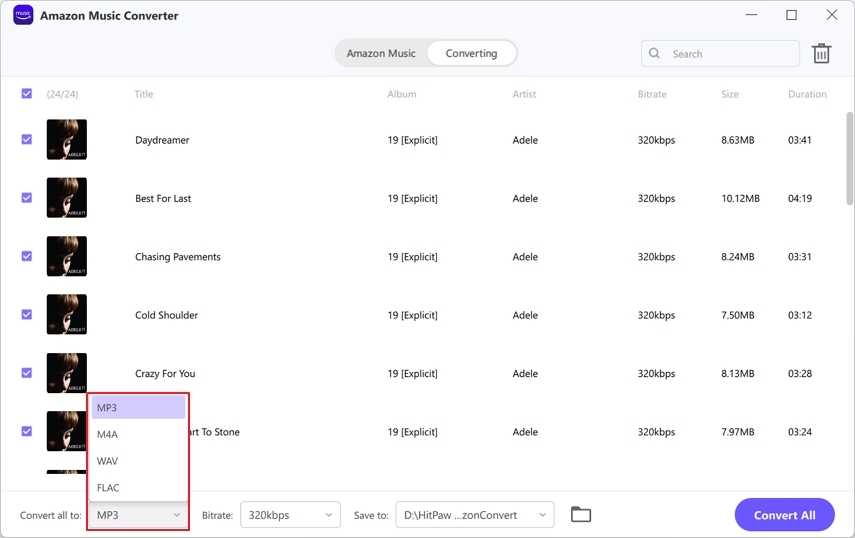
Task: Select MP3 from the format list
Action: (139, 408)
